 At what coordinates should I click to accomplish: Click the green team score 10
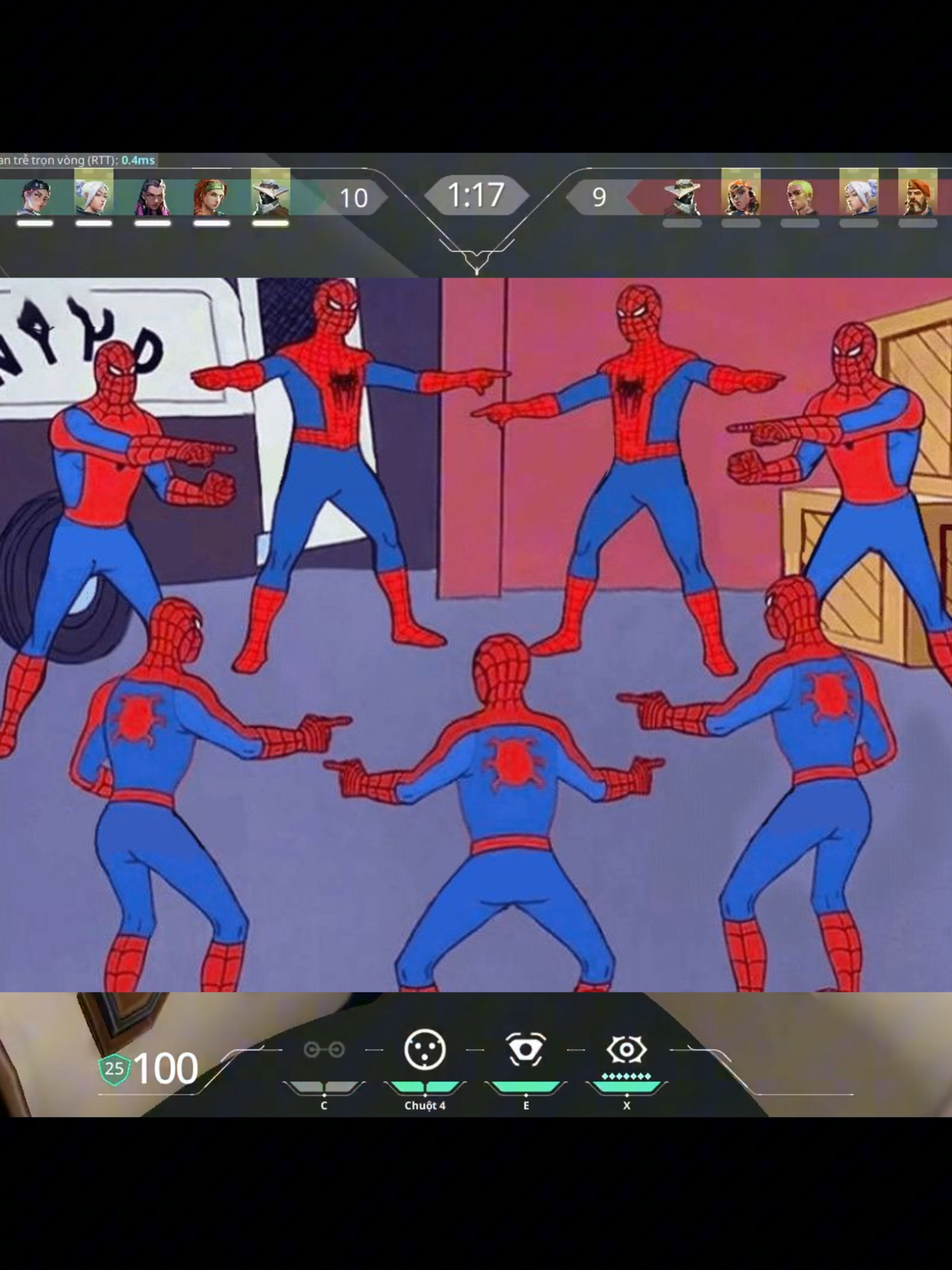tap(354, 198)
